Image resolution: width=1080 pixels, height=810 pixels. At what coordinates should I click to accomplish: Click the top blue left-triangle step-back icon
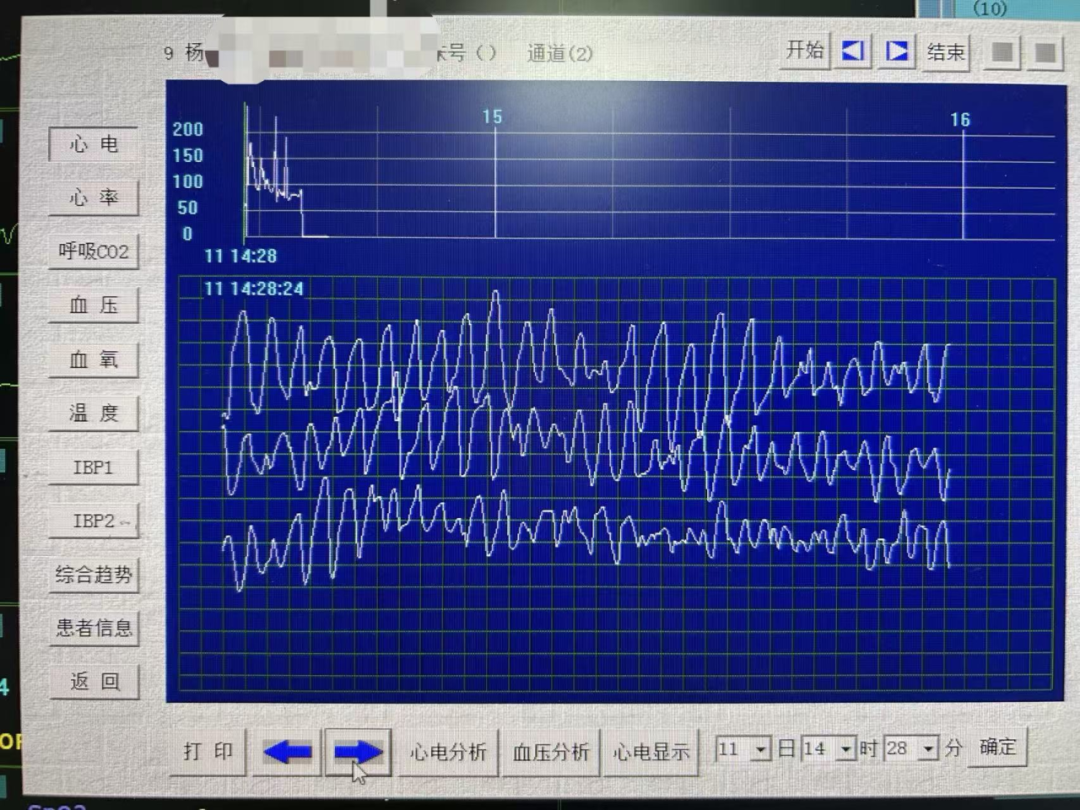pyautogui.click(x=853, y=51)
